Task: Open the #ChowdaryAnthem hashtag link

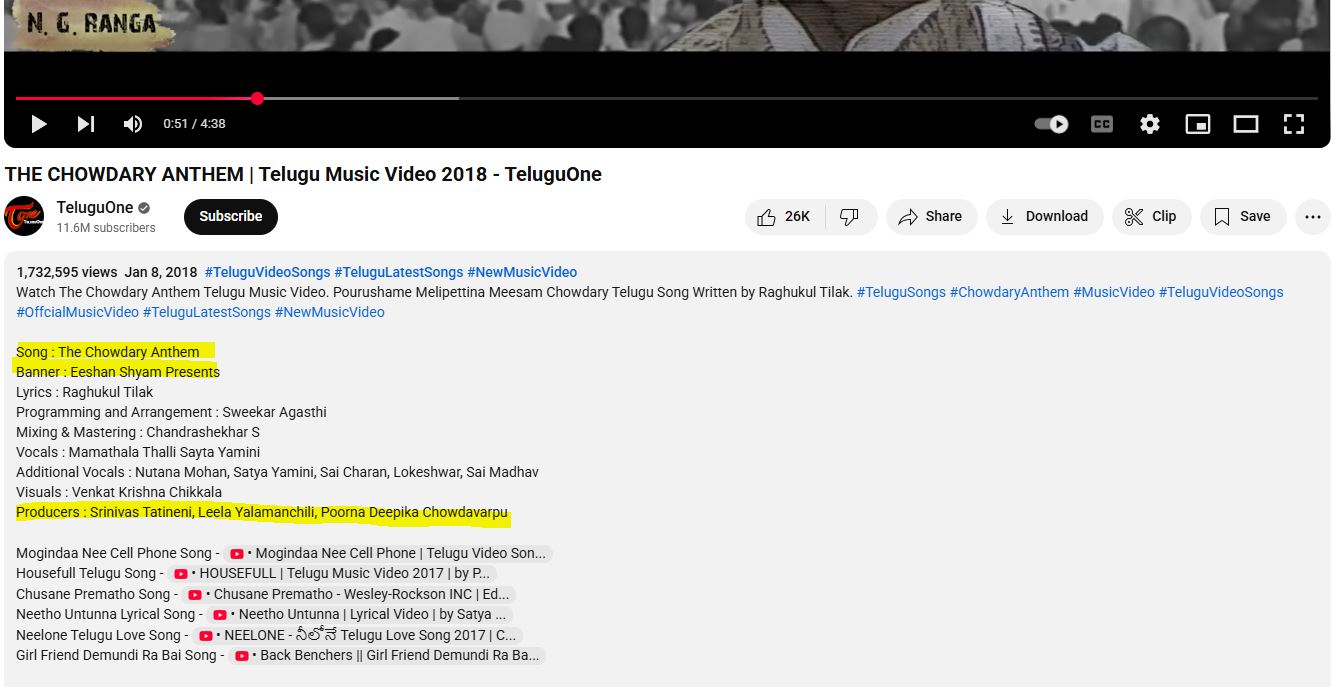Action: coord(1009,292)
